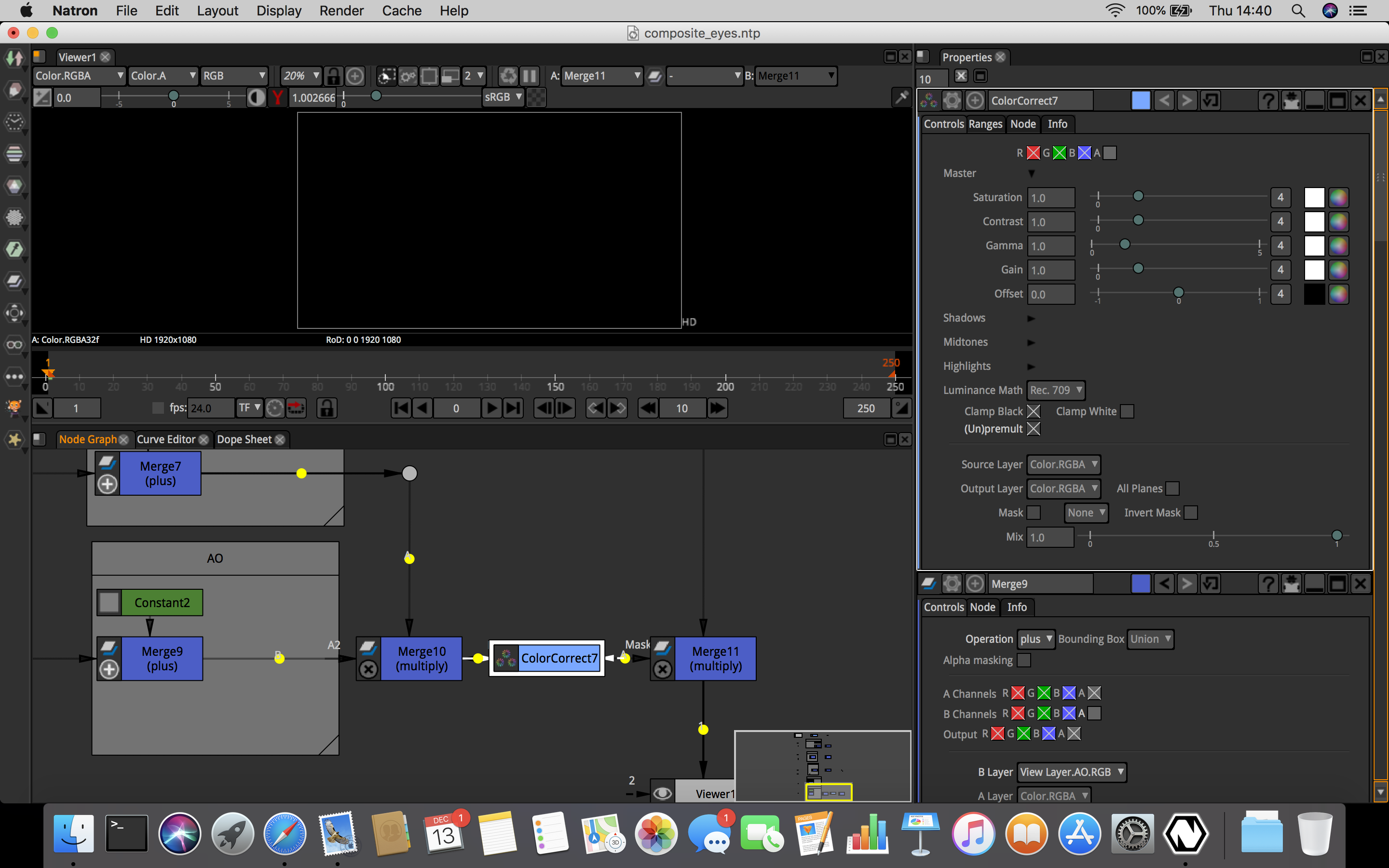The height and width of the screenshot is (868, 1389).
Task: Jump to first frame in timeline
Action: (x=401, y=408)
